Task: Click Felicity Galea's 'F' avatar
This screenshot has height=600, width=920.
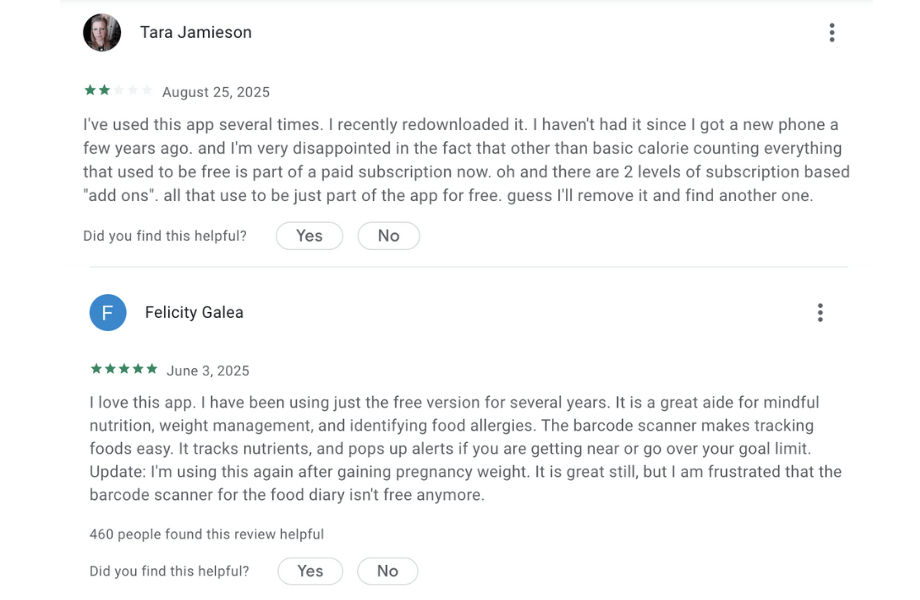Action: coord(108,312)
